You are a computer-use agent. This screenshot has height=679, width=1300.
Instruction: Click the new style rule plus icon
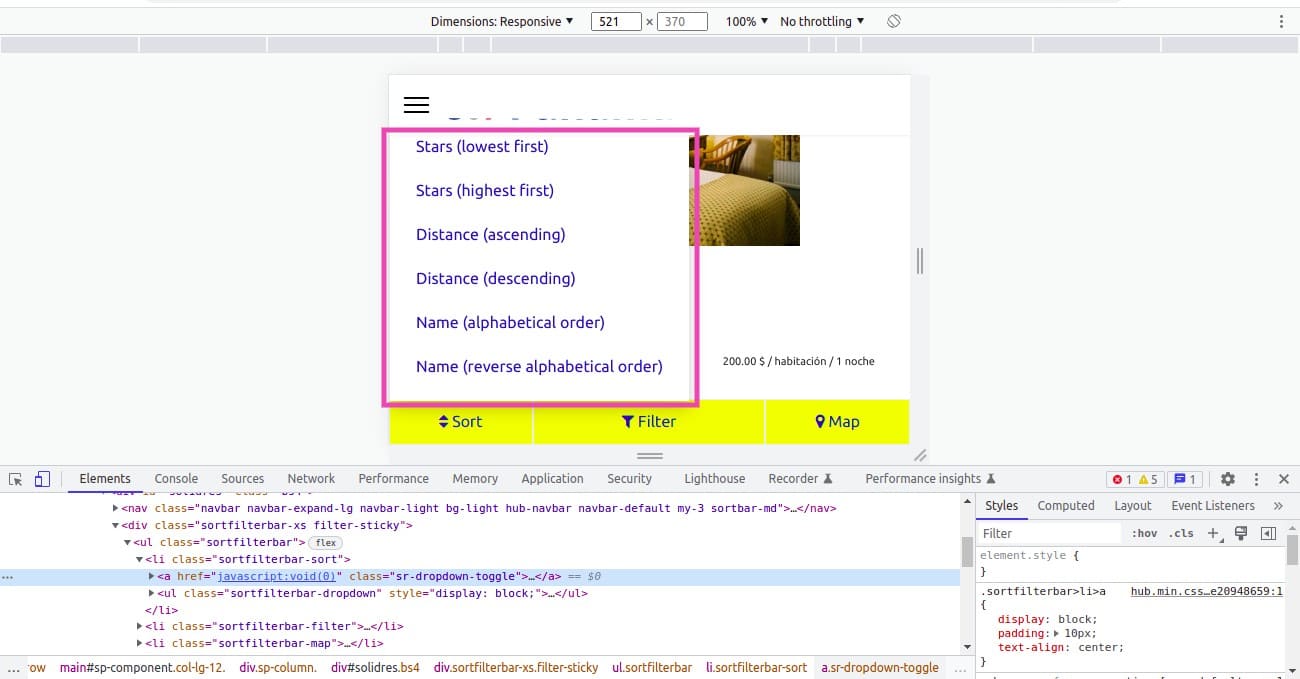(x=1214, y=533)
